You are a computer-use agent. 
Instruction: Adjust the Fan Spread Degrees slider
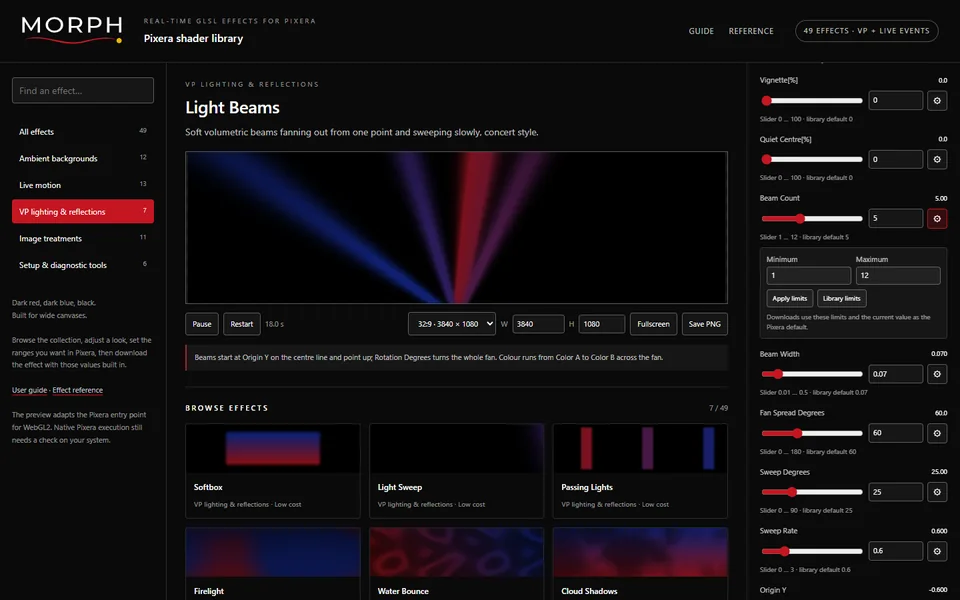(x=811, y=433)
